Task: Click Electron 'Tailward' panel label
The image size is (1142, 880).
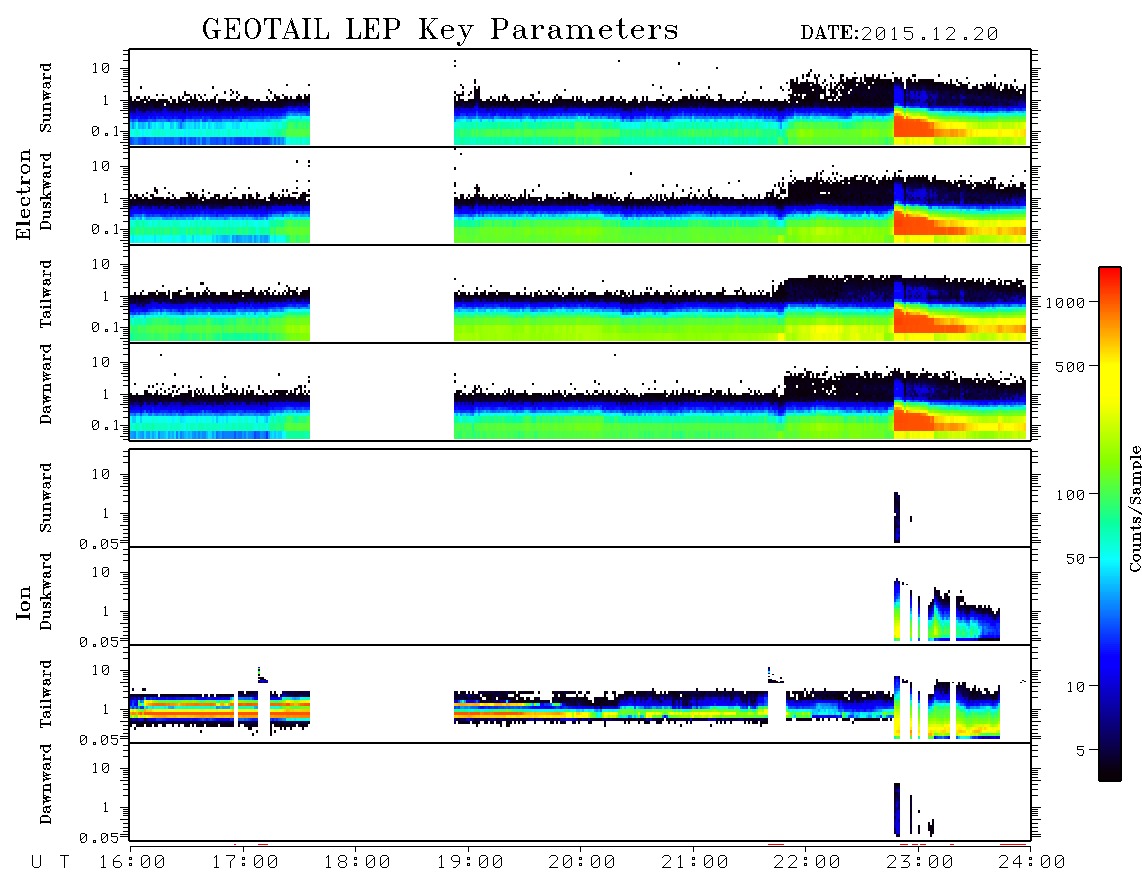Action: pyautogui.click(x=46, y=294)
